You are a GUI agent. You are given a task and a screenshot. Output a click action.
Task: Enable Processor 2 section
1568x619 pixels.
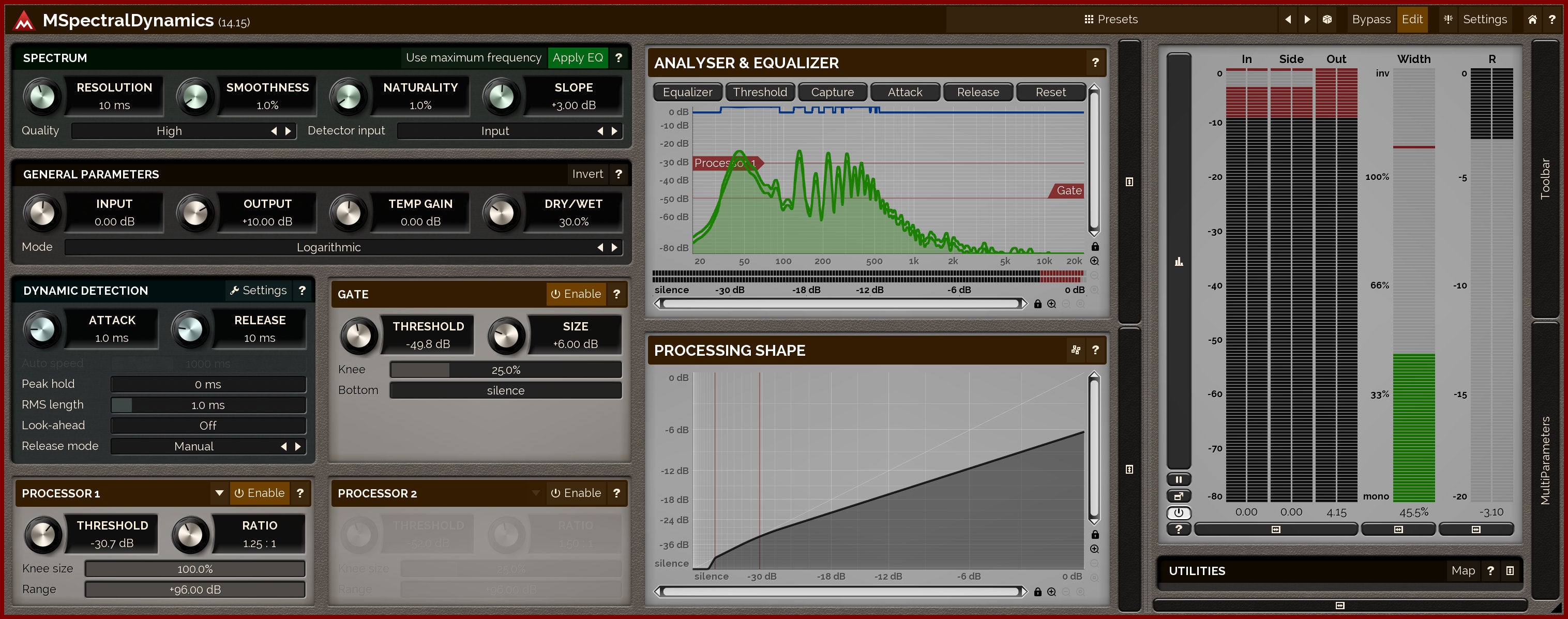[576, 493]
